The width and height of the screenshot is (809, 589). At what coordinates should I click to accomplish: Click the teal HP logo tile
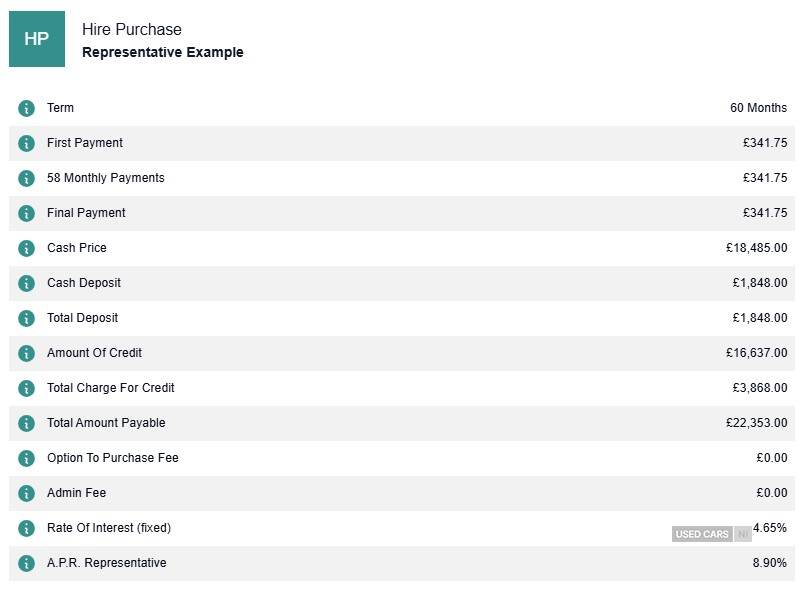point(37,39)
